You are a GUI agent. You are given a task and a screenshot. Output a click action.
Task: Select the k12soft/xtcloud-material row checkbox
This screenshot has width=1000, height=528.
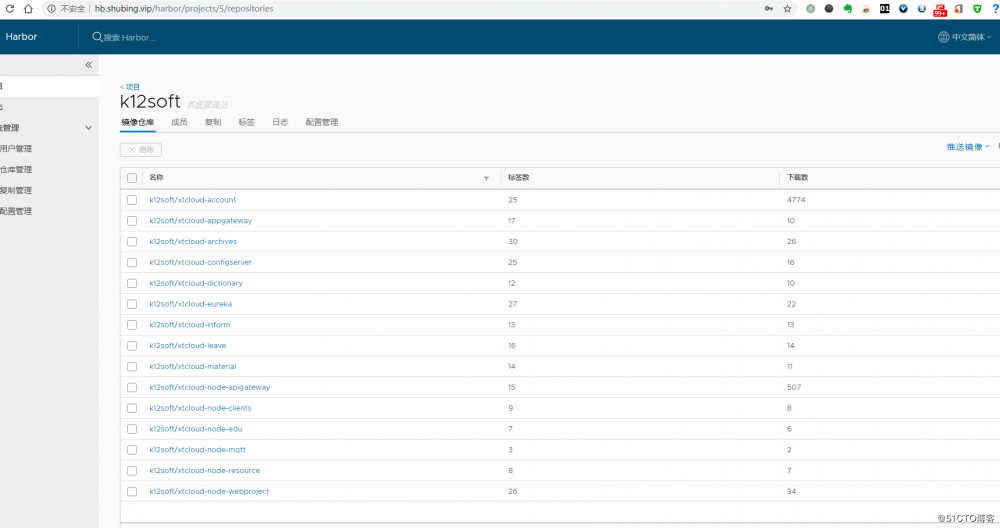coord(132,367)
